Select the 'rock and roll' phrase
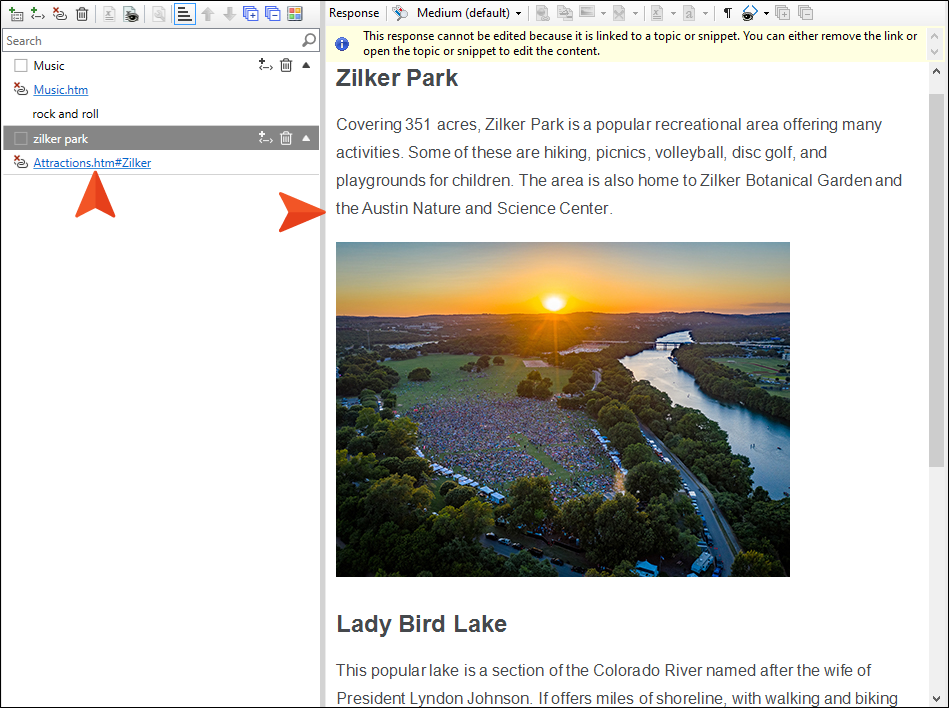The image size is (949, 708). point(65,114)
